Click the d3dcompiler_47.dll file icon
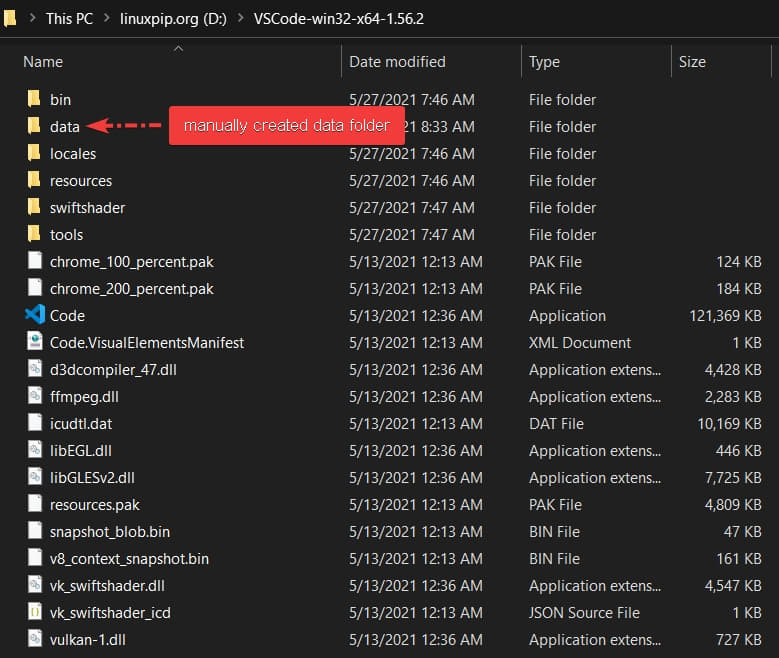779x658 pixels. coord(35,369)
